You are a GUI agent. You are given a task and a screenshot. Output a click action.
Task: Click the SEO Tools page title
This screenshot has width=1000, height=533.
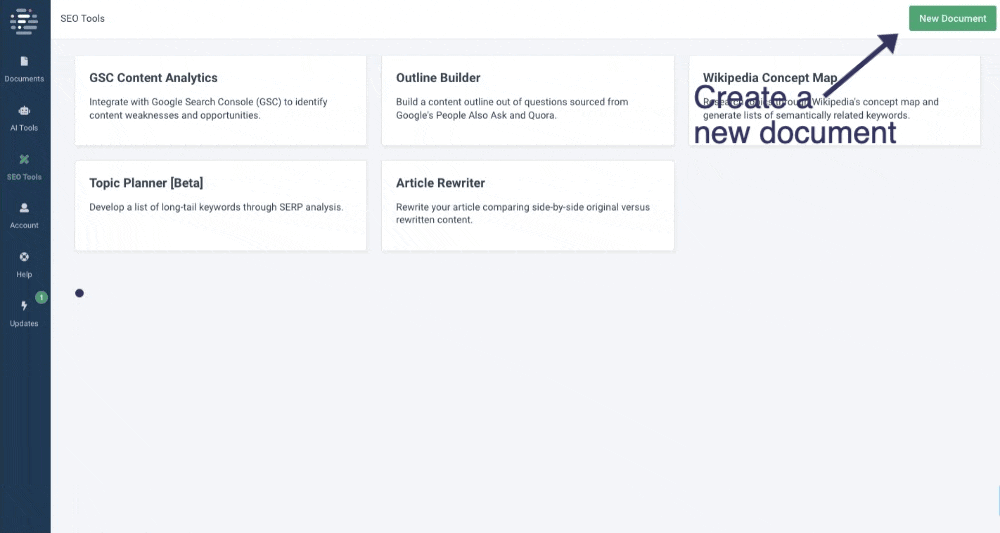tap(82, 18)
